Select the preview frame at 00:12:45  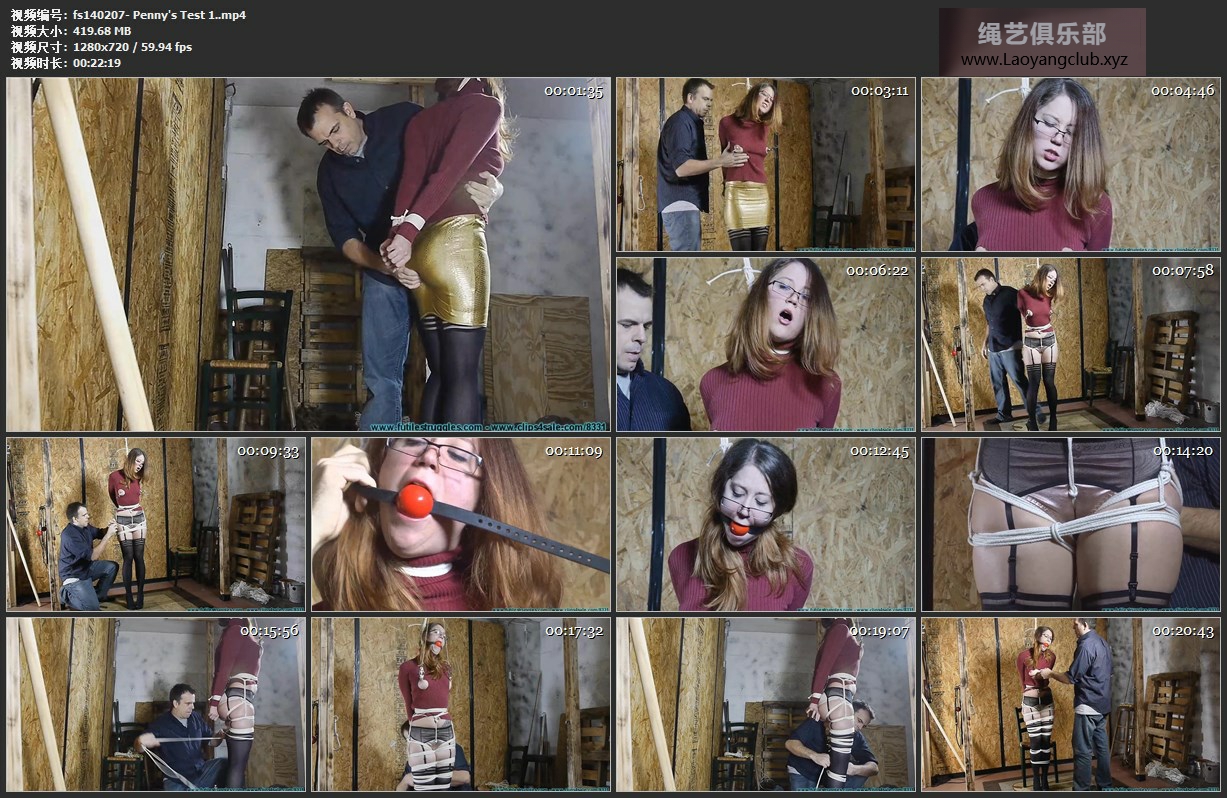pyautogui.click(x=765, y=523)
